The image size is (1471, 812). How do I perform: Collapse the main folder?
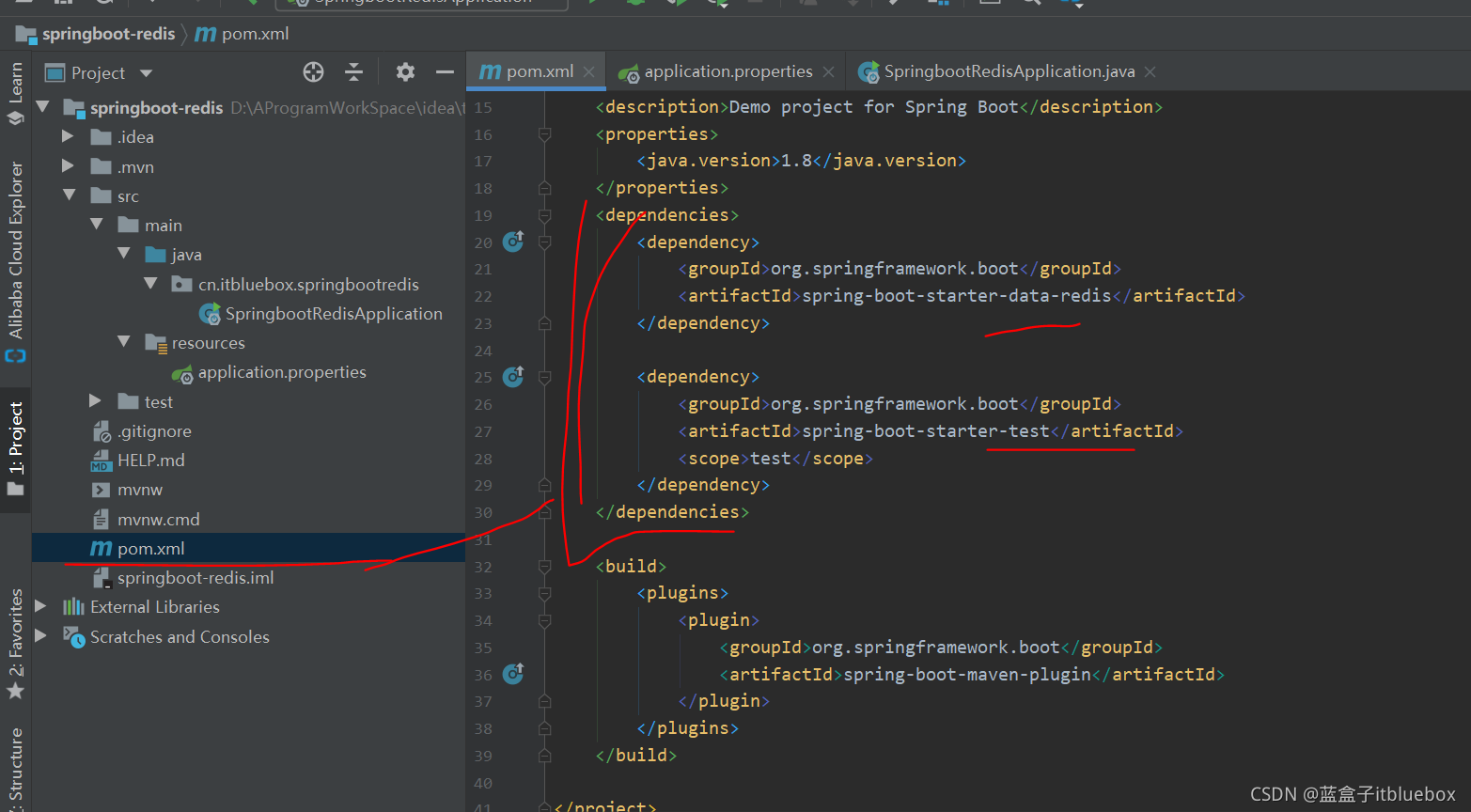96,225
